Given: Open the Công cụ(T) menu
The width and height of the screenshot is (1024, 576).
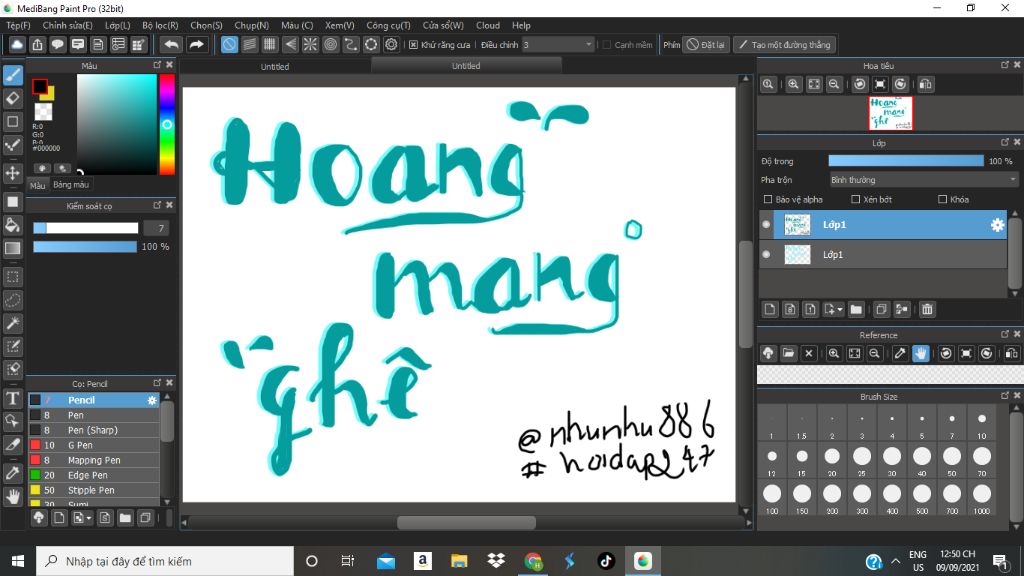Looking at the screenshot, I should (388, 25).
